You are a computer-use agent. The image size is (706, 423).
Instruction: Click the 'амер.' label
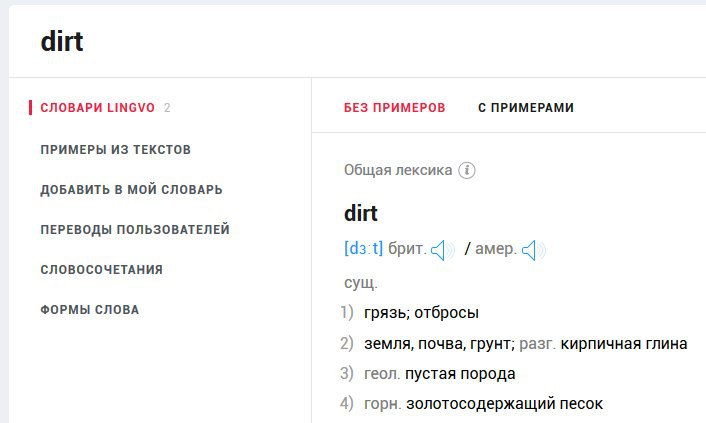pos(496,249)
